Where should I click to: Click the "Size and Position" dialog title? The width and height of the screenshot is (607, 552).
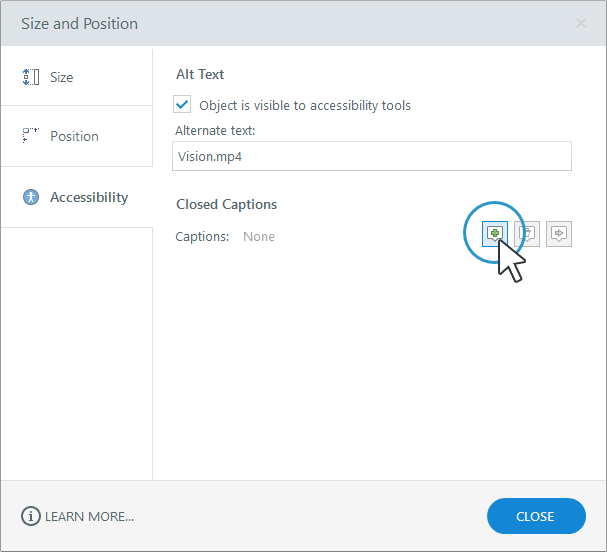(x=80, y=23)
